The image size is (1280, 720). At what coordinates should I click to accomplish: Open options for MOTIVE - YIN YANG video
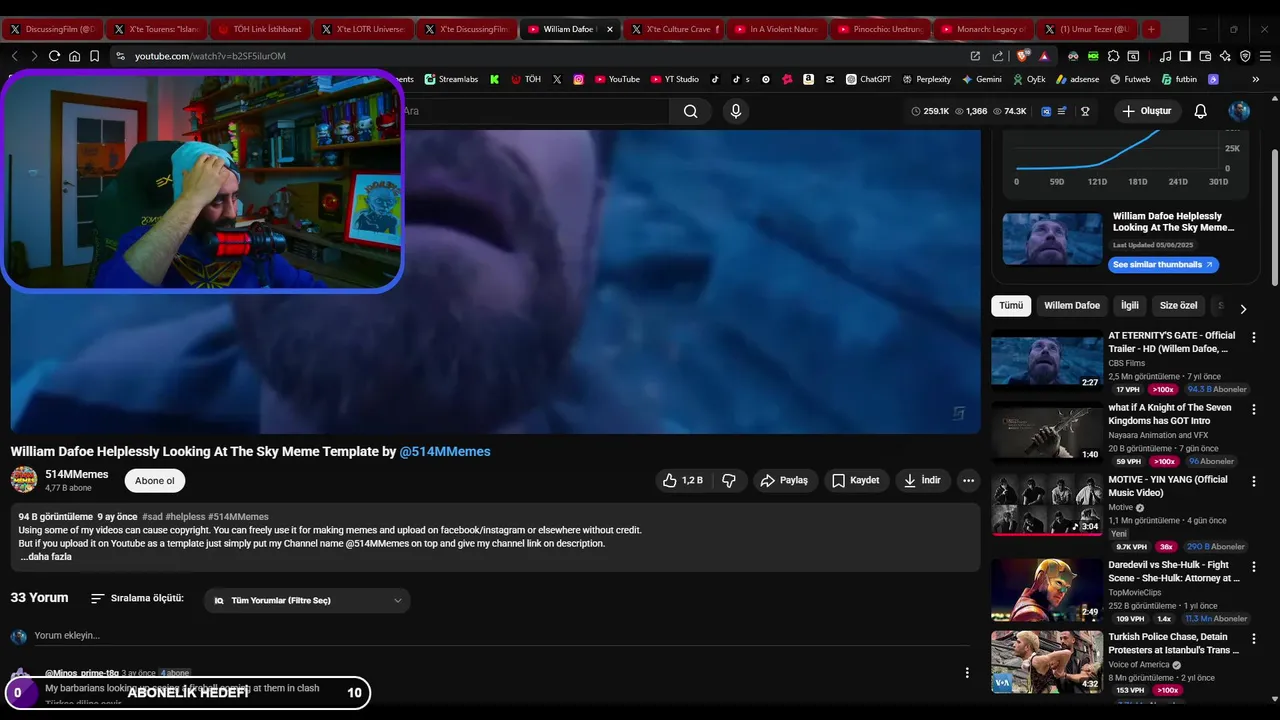click(x=1254, y=481)
